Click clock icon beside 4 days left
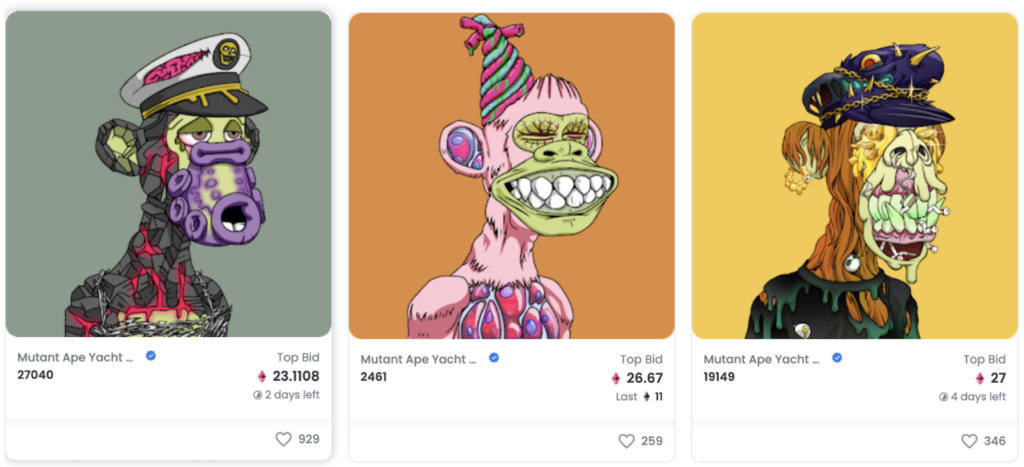This screenshot has width=1024, height=467. click(x=943, y=396)
